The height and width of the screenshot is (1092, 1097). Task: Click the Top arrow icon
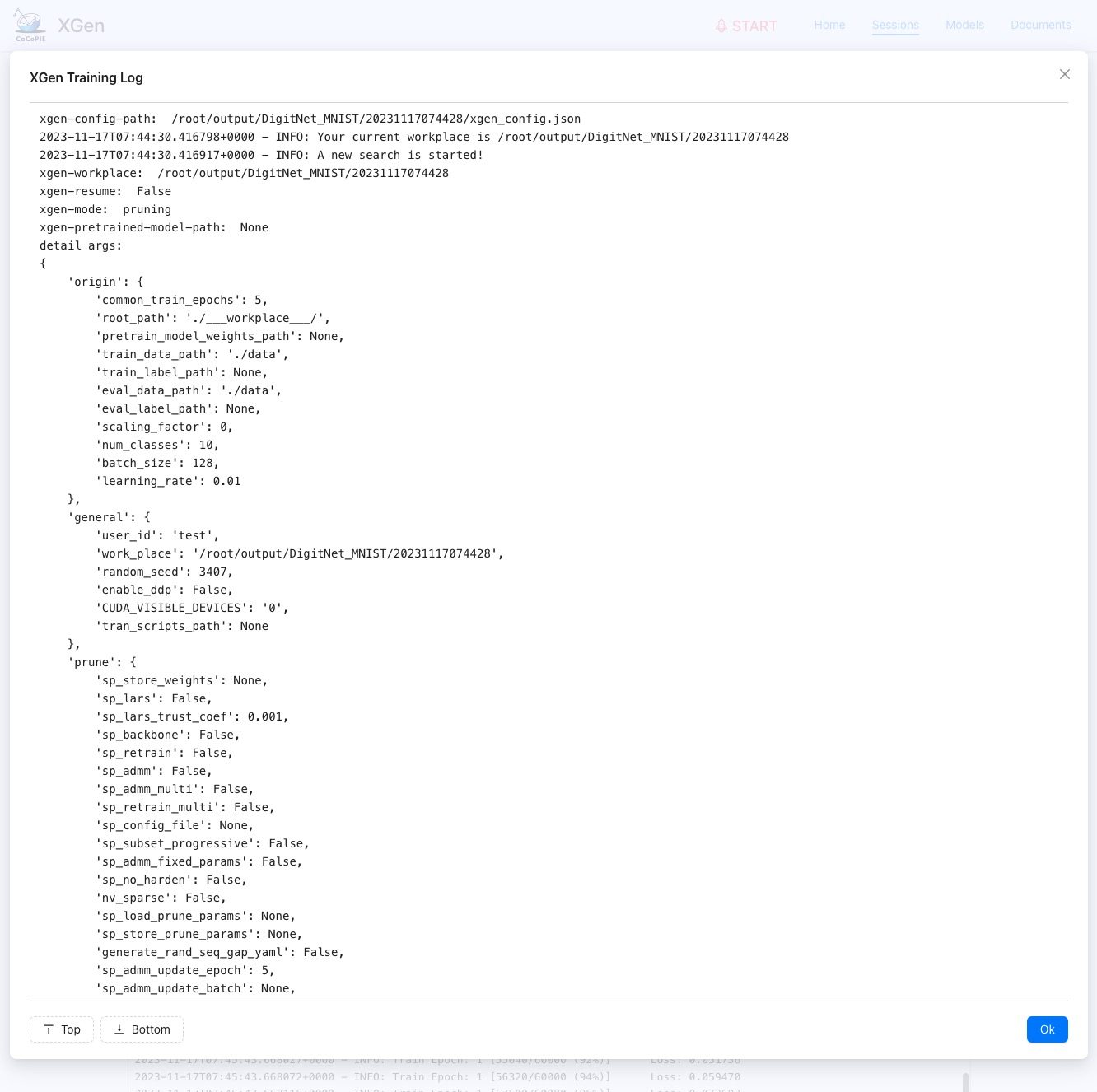(49, 1029)
